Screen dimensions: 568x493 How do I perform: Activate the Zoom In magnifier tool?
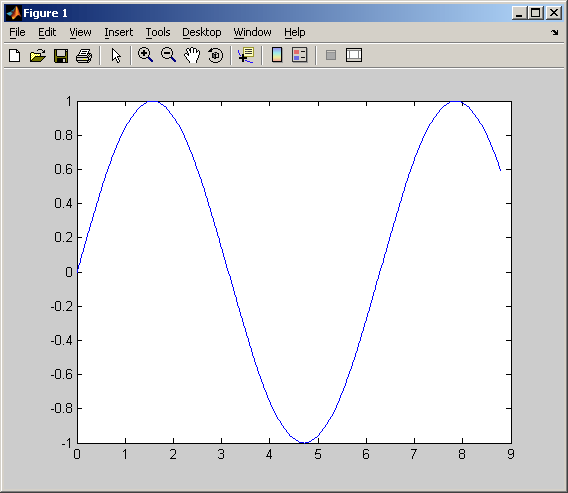pyautogui.click(x=145, y=55)
